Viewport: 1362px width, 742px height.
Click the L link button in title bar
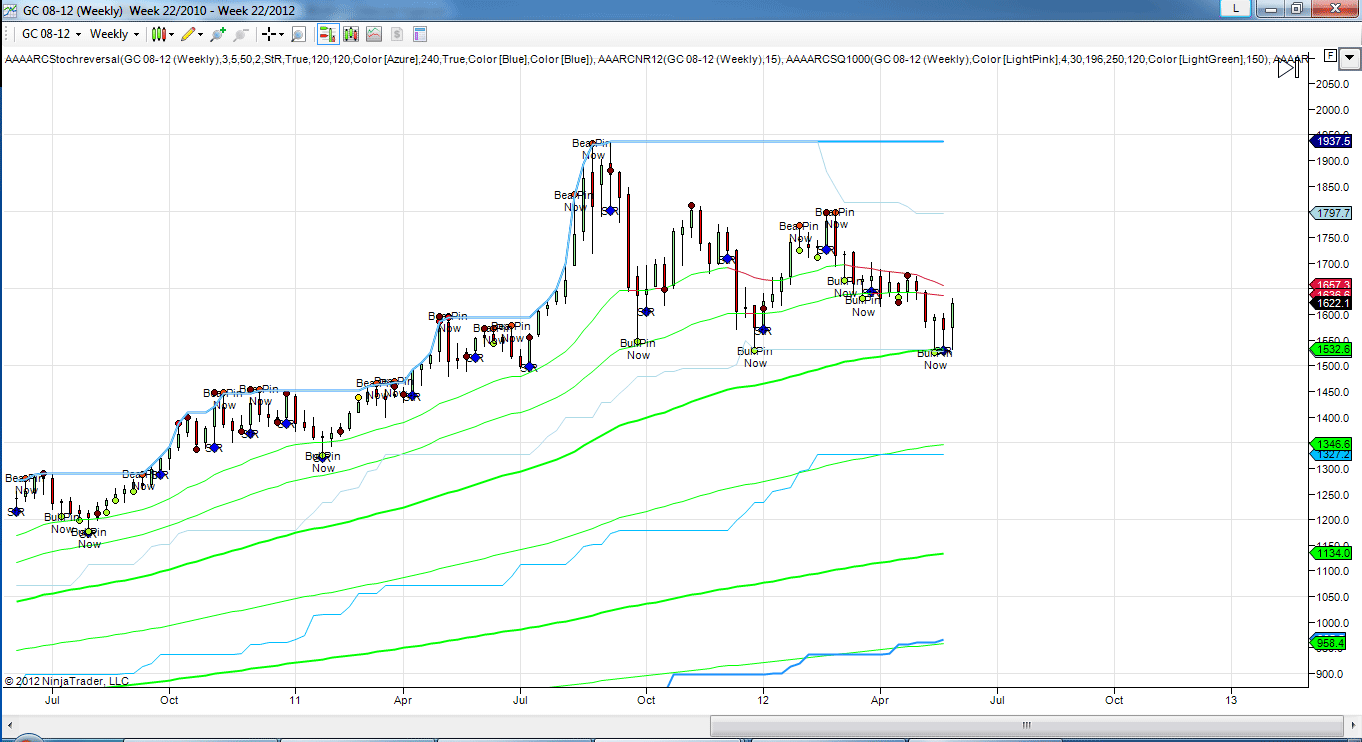1235,8
